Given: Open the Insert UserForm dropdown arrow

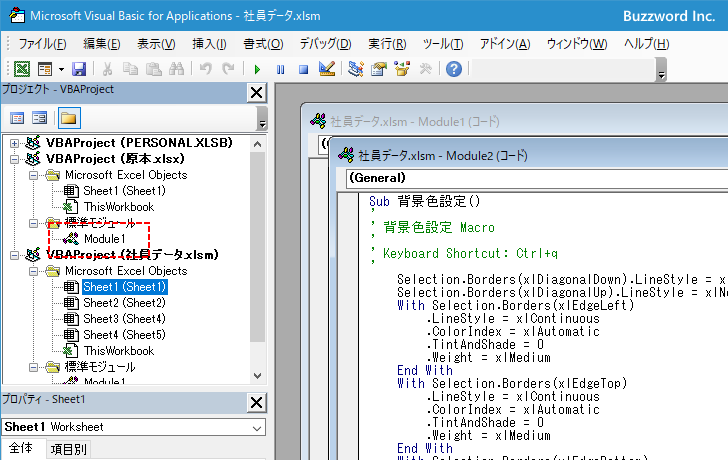Looking at the screenshot, I should 61,70.
